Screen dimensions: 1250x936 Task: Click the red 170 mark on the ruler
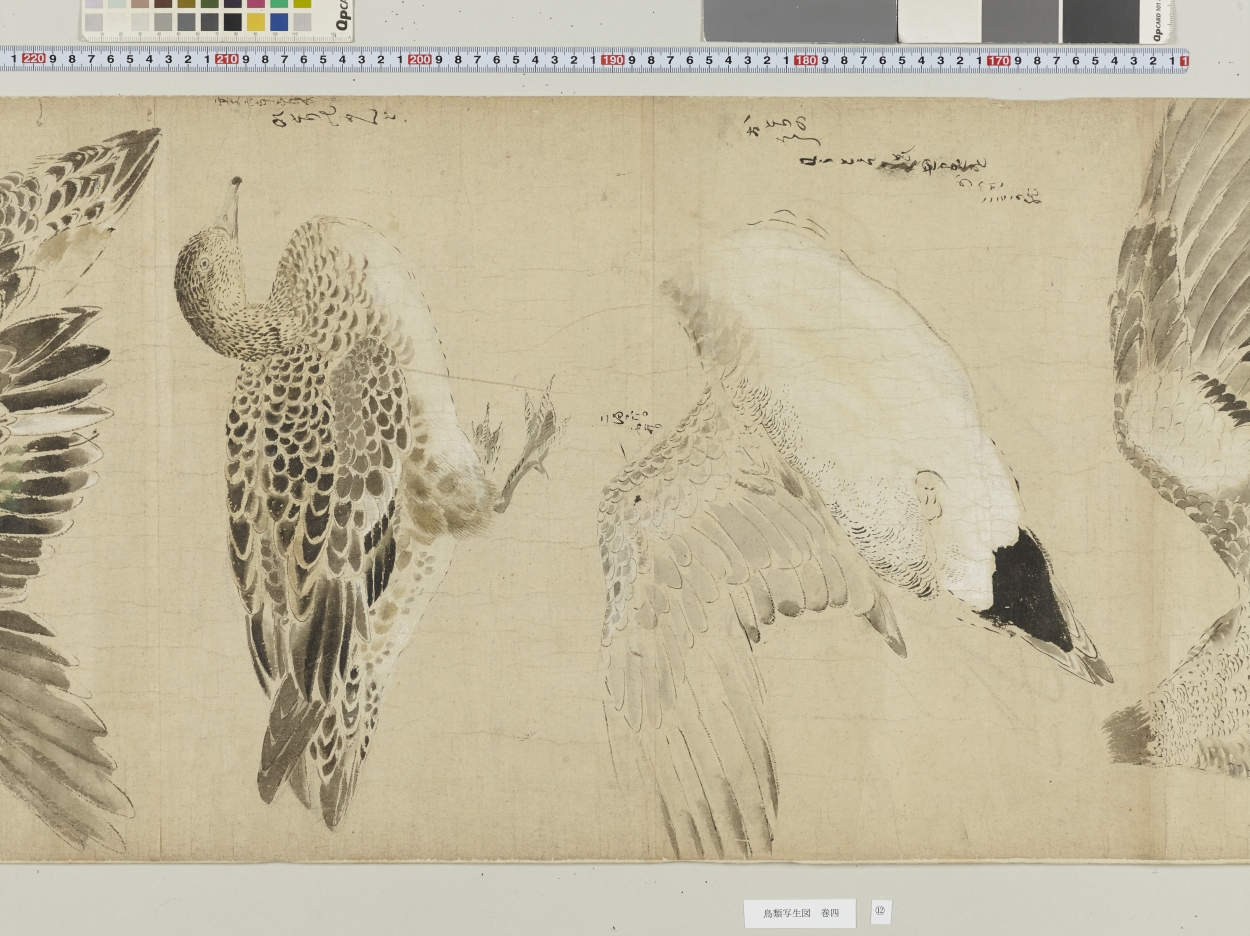pos(998,60)
